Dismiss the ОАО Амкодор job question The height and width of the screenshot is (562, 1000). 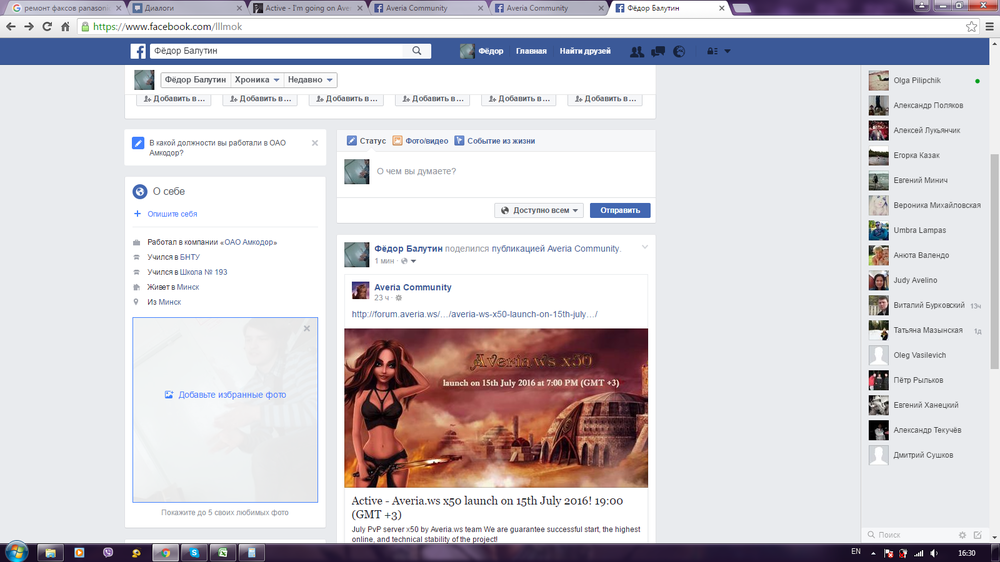click(314, 143)
